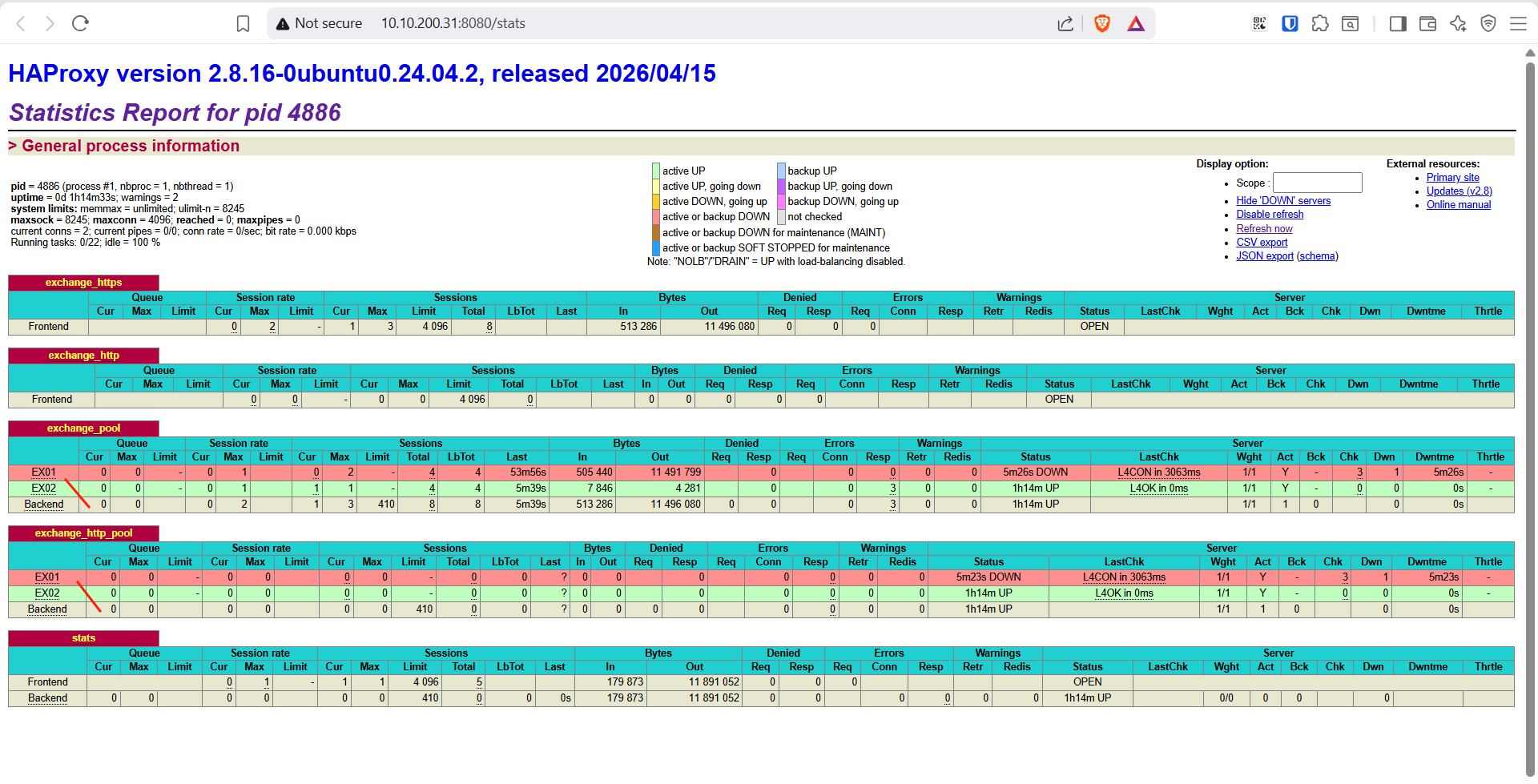Go forward in browser history
This screenshot has height=784, width=1538.
50,24
